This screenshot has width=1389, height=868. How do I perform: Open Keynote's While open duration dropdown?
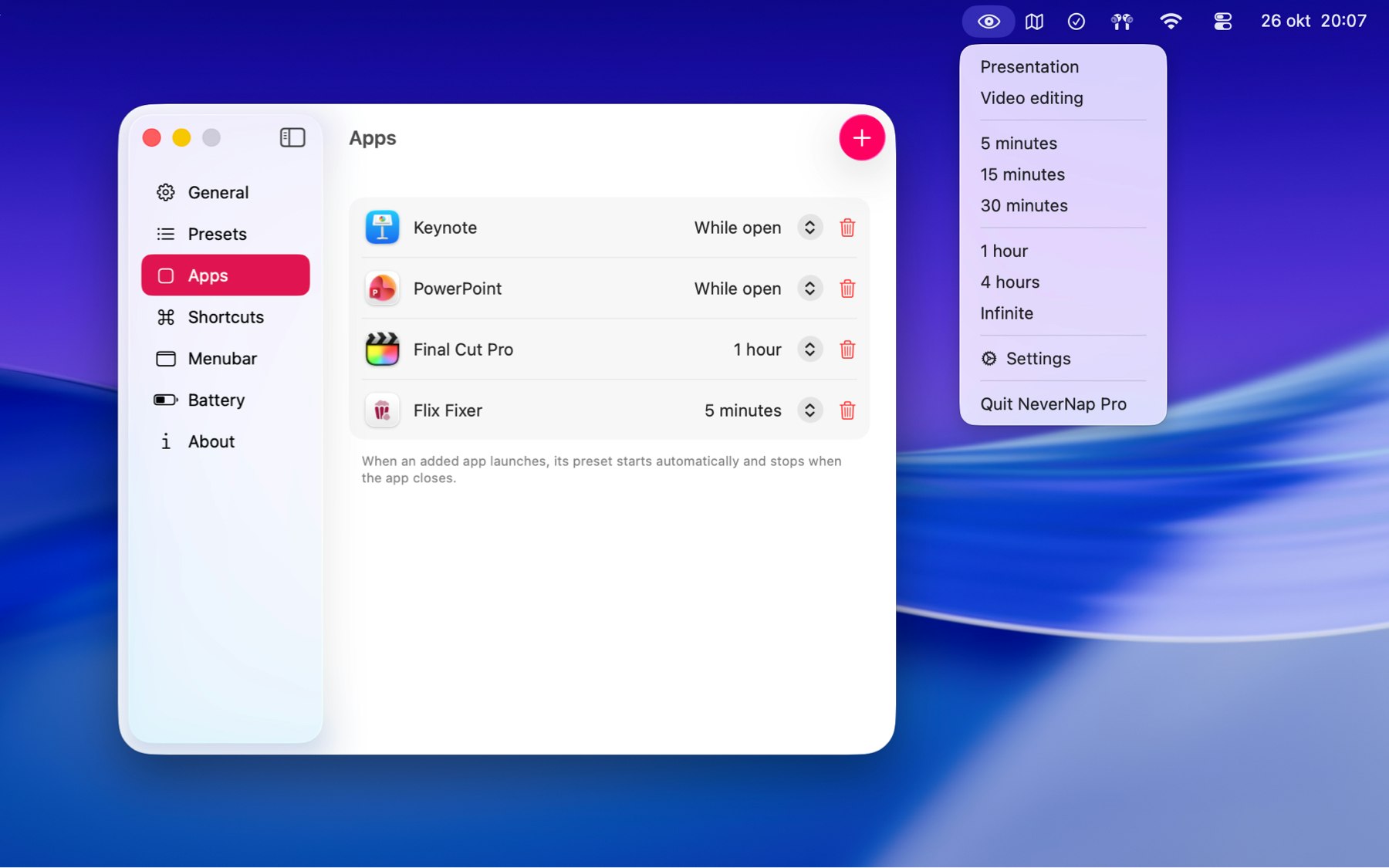(809, 228)
